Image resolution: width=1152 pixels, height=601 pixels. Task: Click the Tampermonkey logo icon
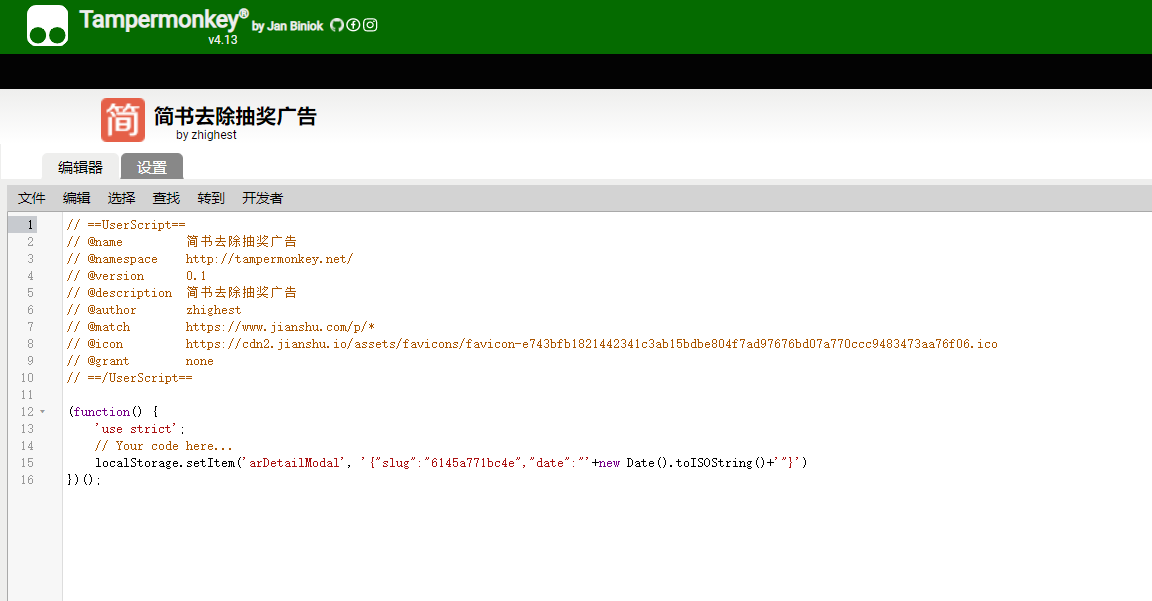[x=47, y=26]
